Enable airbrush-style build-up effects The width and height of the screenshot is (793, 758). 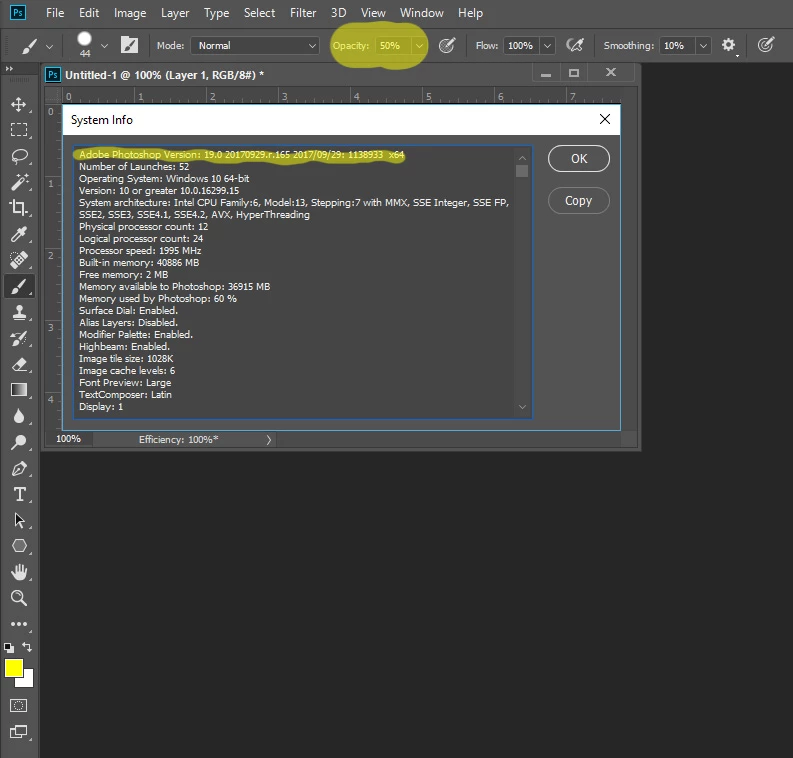click(x=575, y=46)
